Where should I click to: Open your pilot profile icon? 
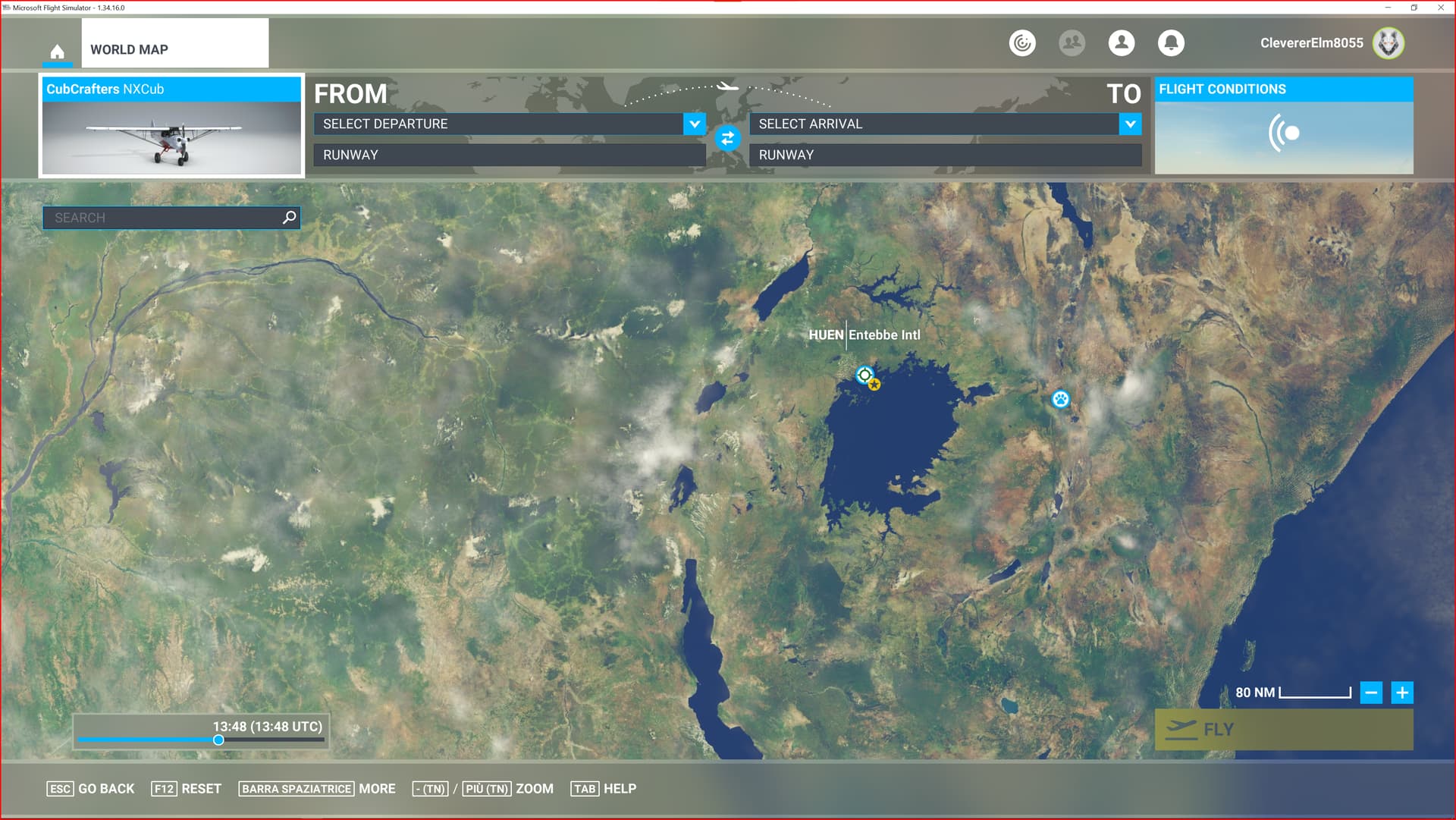click(1121, 43)
